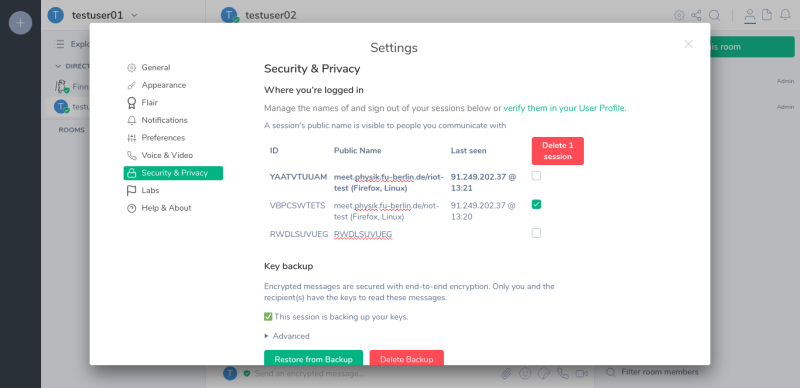Viewport: 800px width, 388px height.
Task: Click the search icon in room header
Action: coord(715,15)
